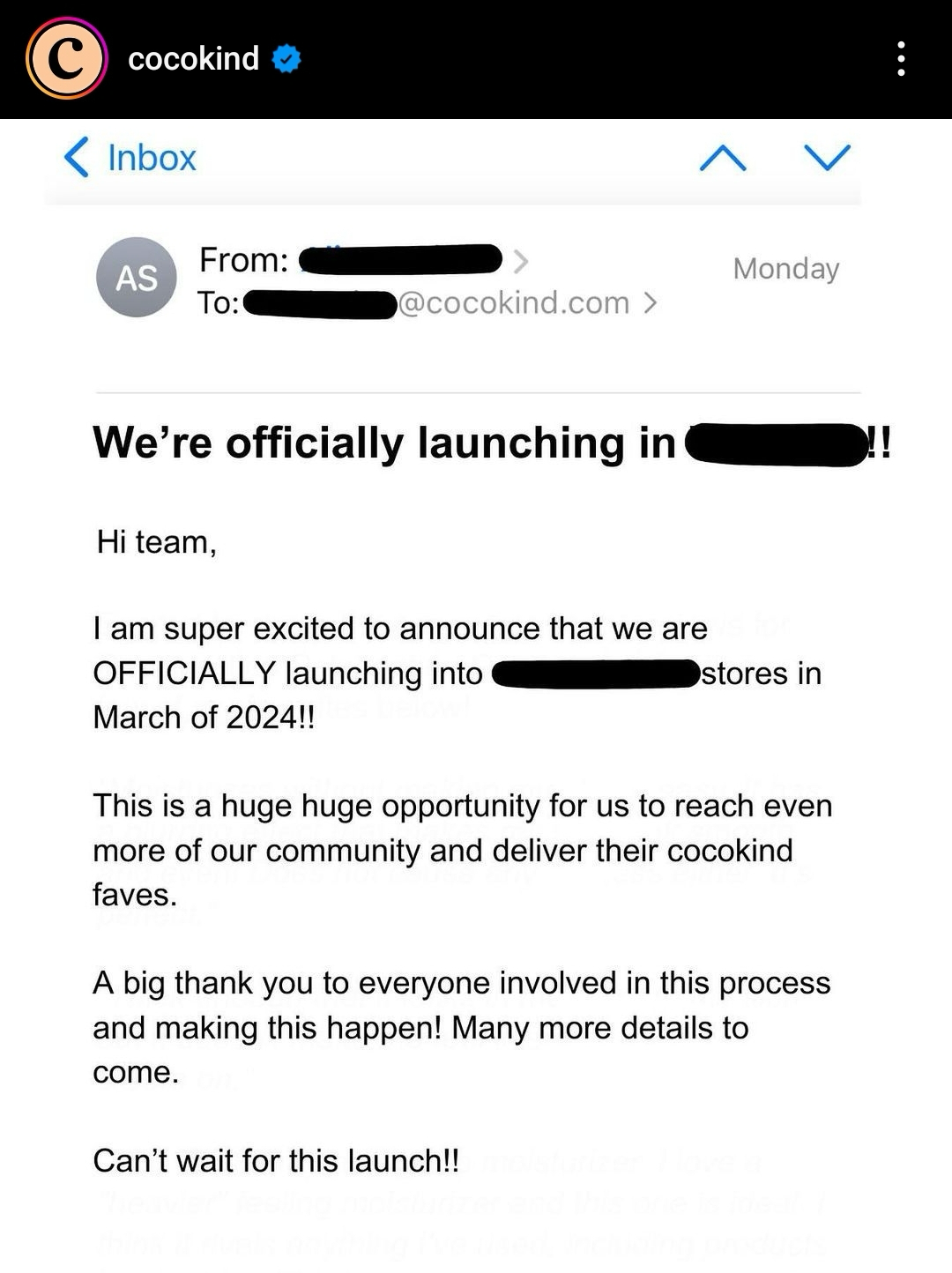Select the To field label
Image resolution: width=952 pixels, height=1273 pixels.
coord(219,302)
